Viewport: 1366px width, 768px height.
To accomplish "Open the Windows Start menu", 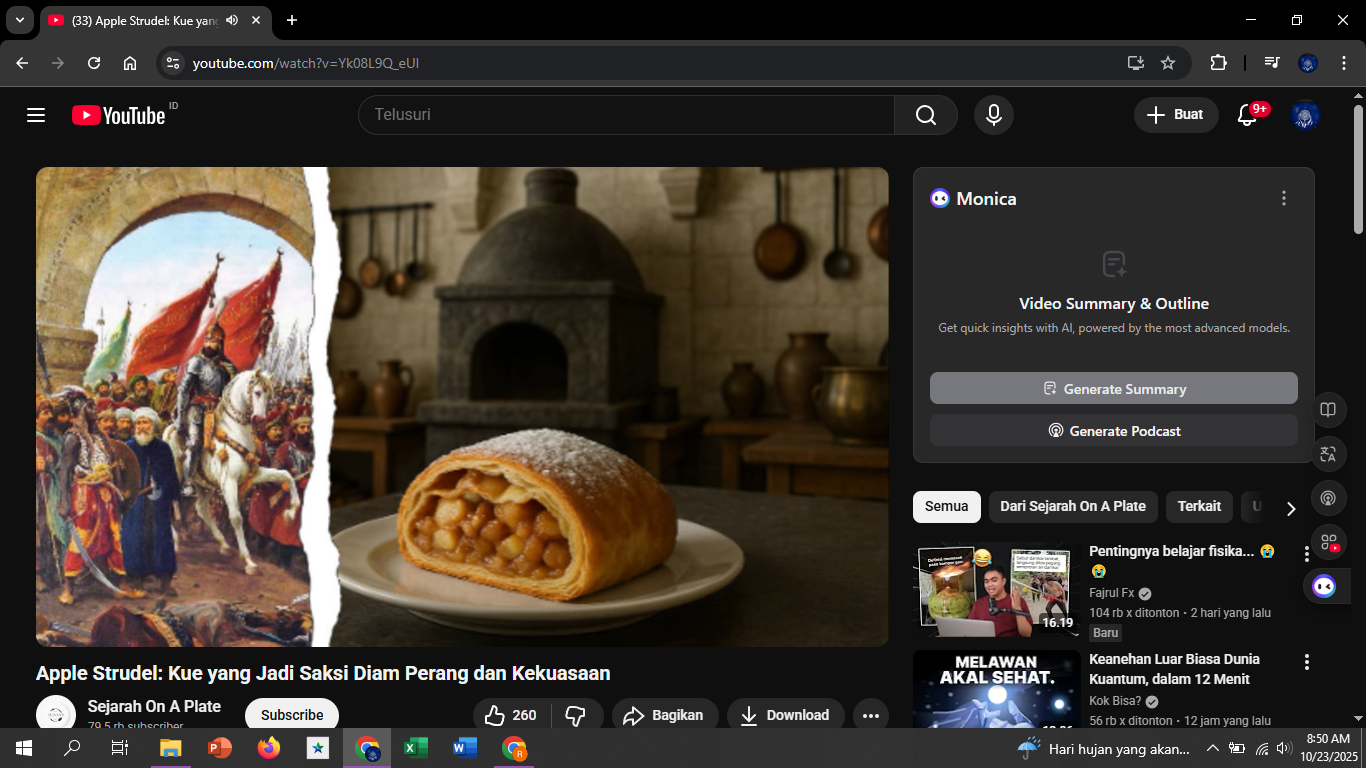I will pos(24,748).
